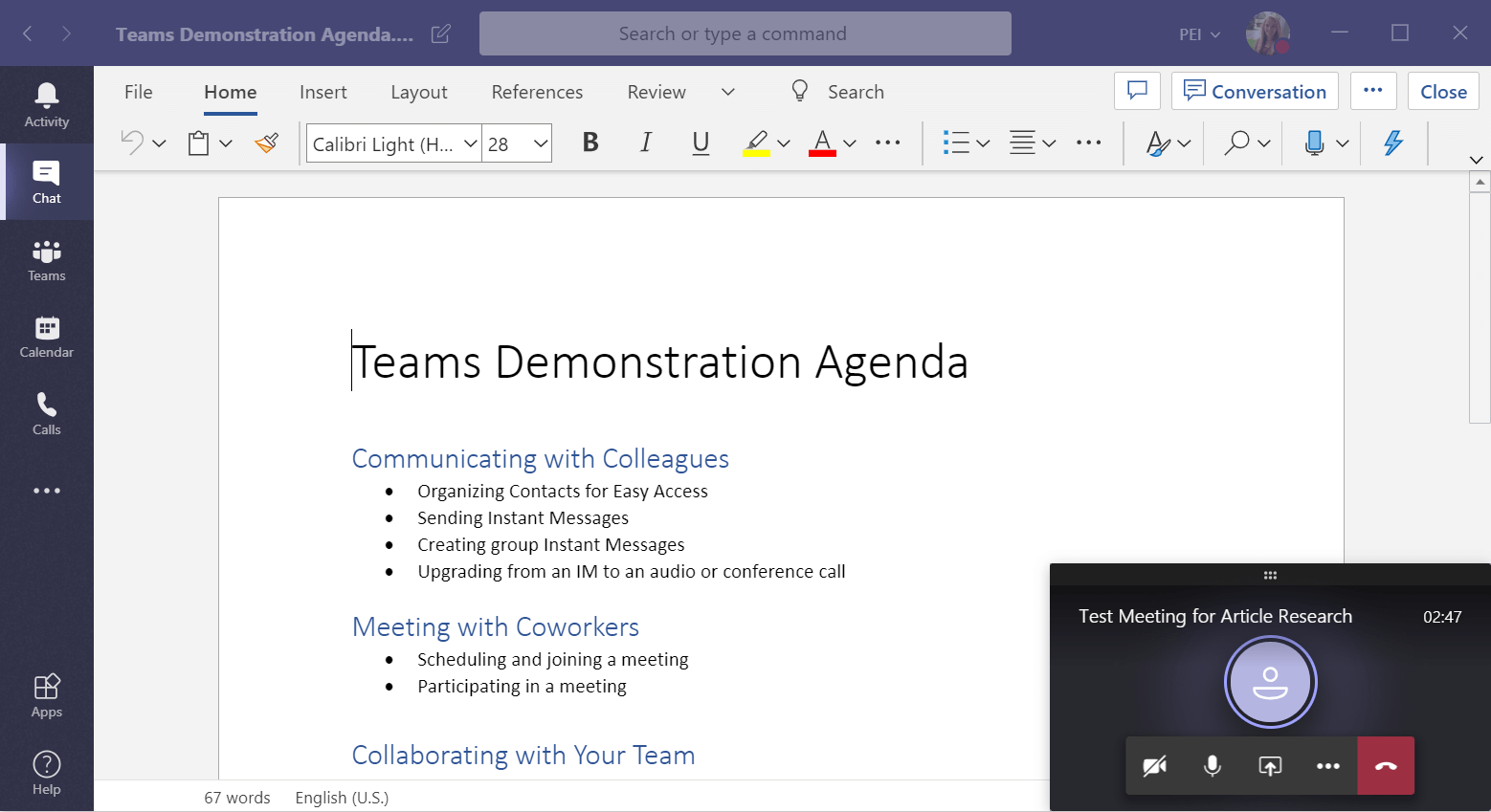This screenshot has height=812, width=1491.
Task: Pick the yellow text highlight color
Action: (x=757, y=142)
